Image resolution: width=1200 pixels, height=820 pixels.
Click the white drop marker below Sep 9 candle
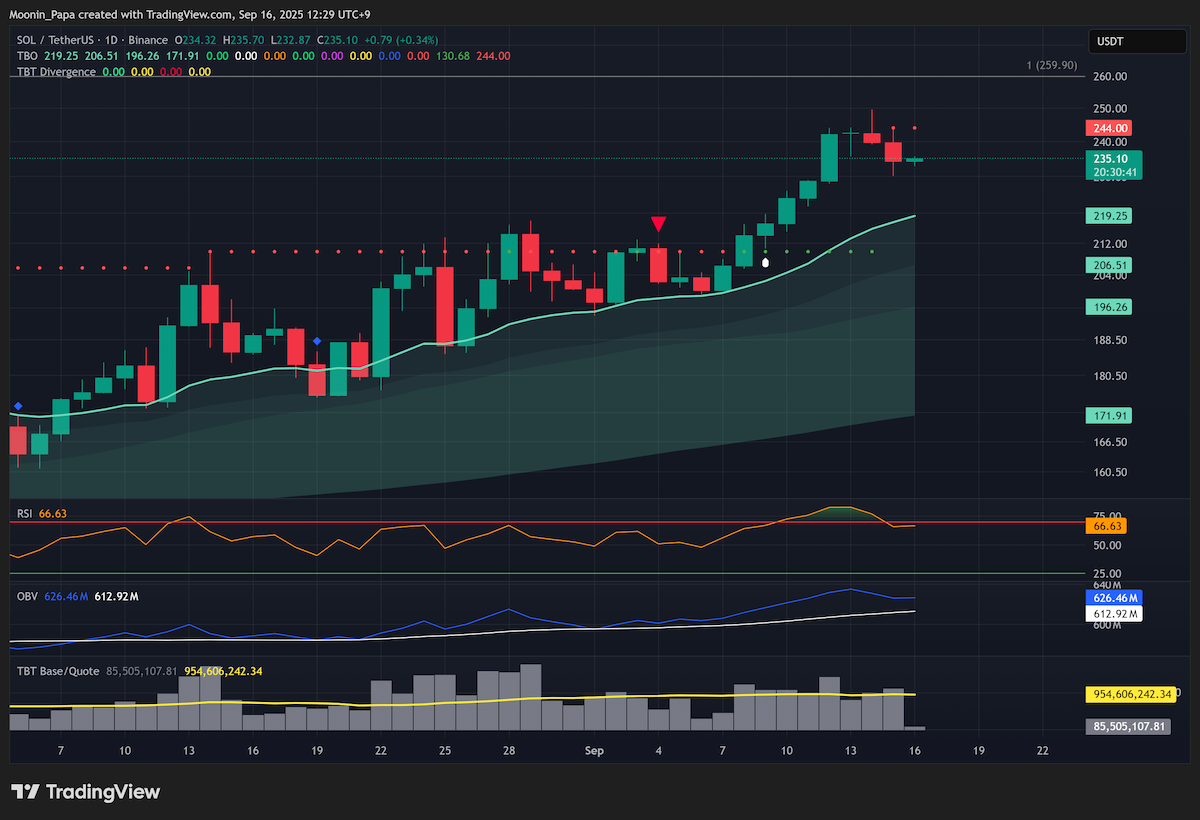(x=766, y=263)
